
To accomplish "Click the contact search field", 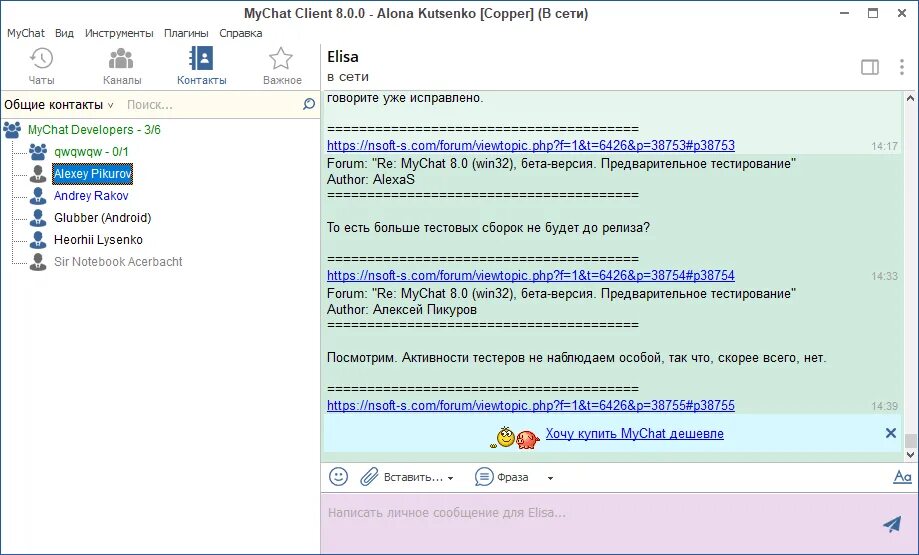I will [x=211, y=105].
